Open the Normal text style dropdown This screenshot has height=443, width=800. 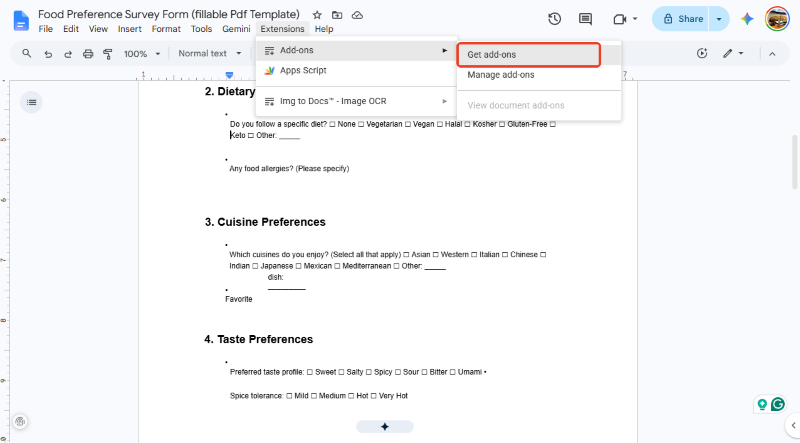click(210, 53)
